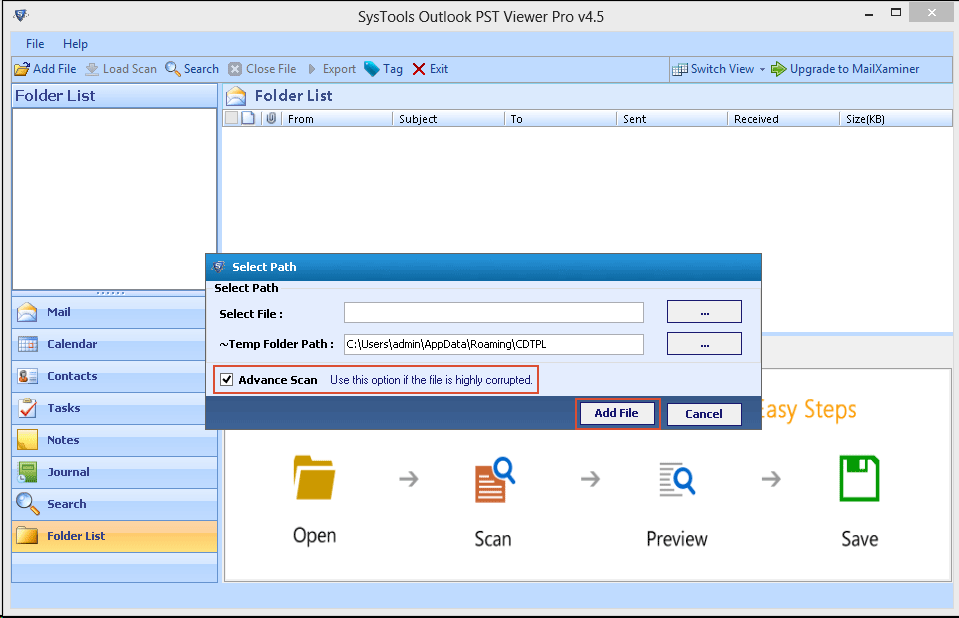Click the Preview step icon
Image resolution: width=959 pixels, height=618 pixels.
tap(677, 479)
